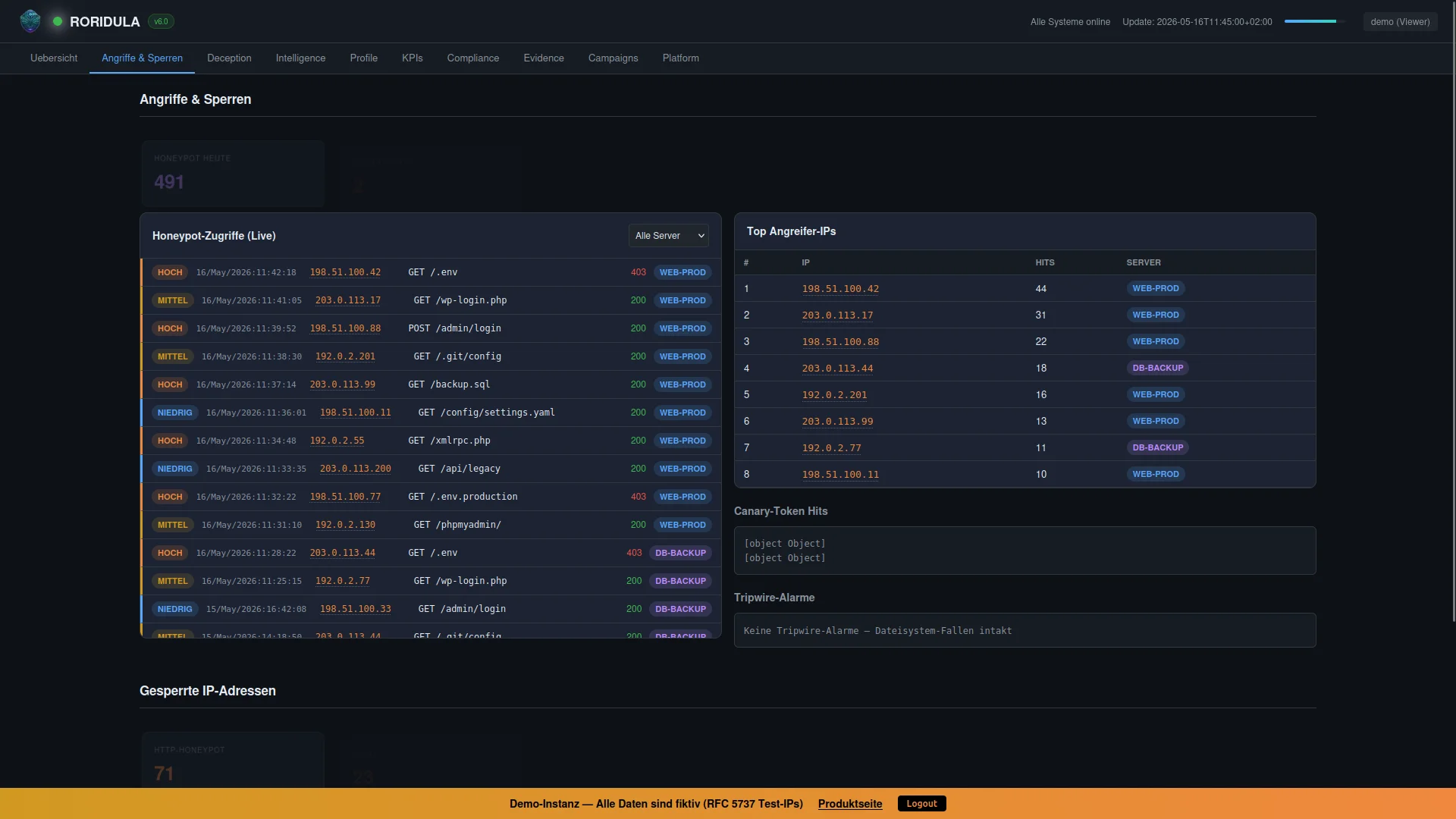This screenshot has width=1456, height=819.
Task: Click the DB-BACKUP tag on the 11:25:15 row
Action: 680,581
